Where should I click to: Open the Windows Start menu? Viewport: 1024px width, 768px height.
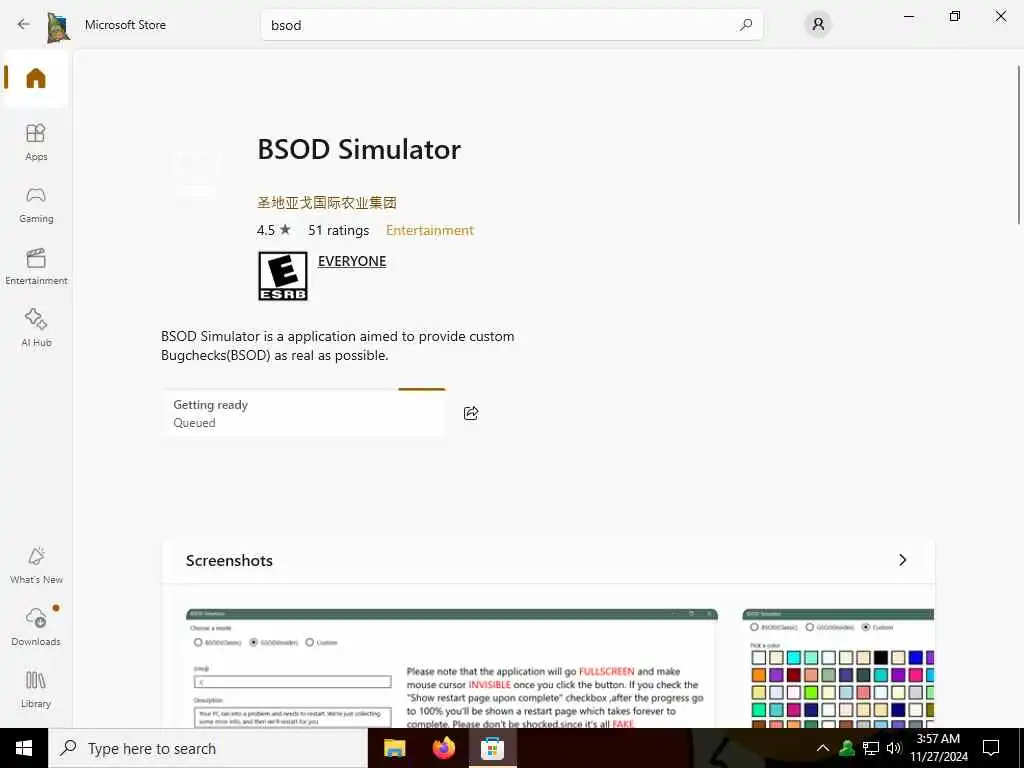pos(24,748)
